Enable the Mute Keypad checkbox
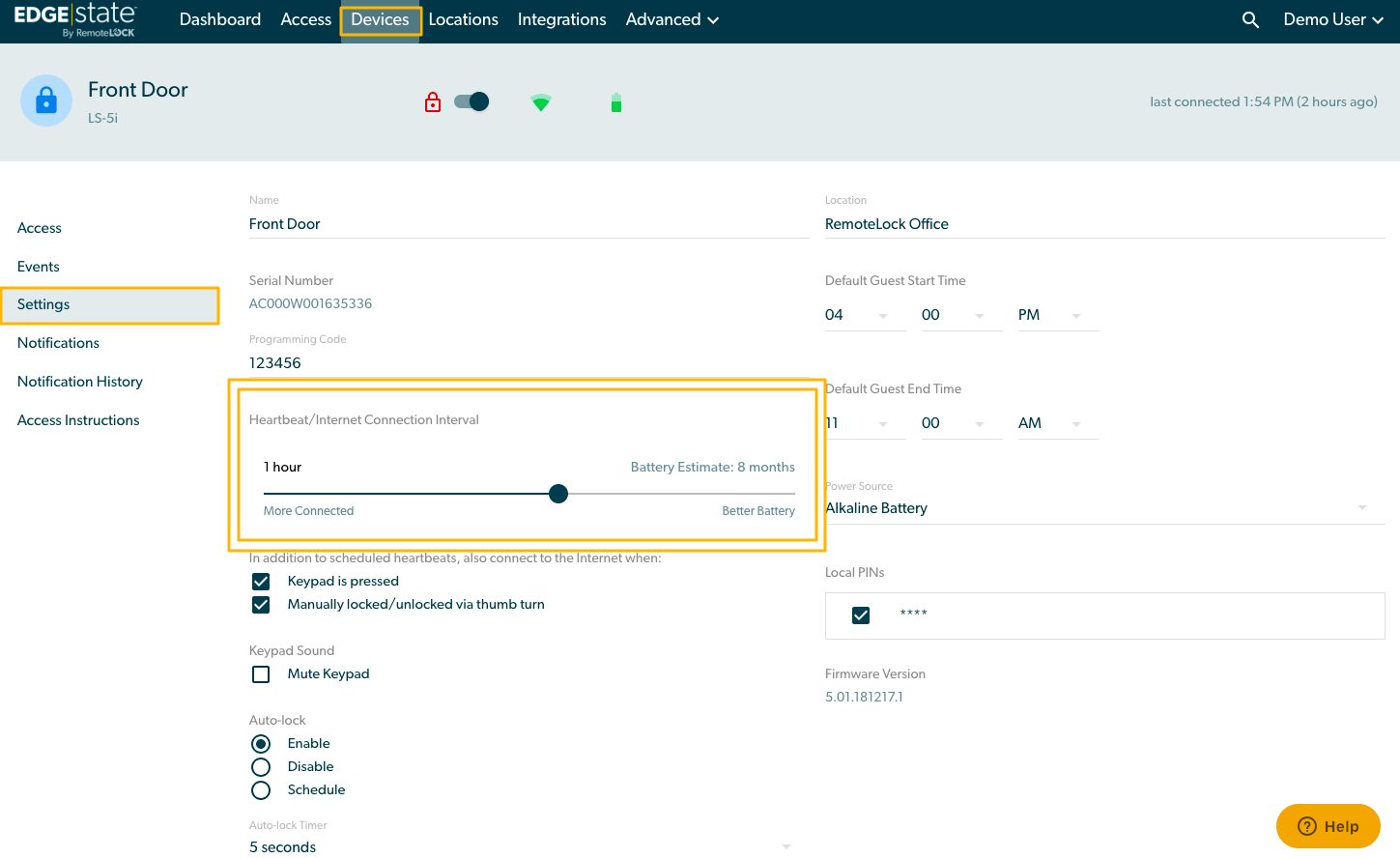Image resolution: width=1400 pixels, height=858 pixels. (x=261, y=674)
